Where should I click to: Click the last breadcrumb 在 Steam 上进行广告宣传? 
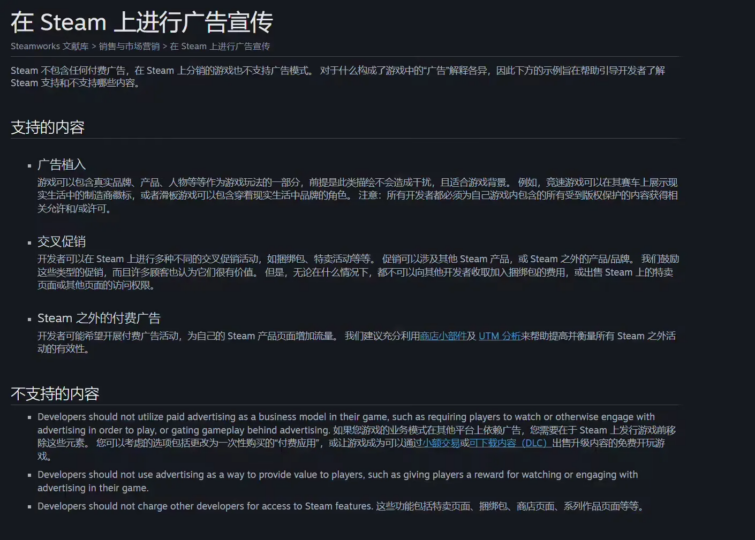point(220,46)
